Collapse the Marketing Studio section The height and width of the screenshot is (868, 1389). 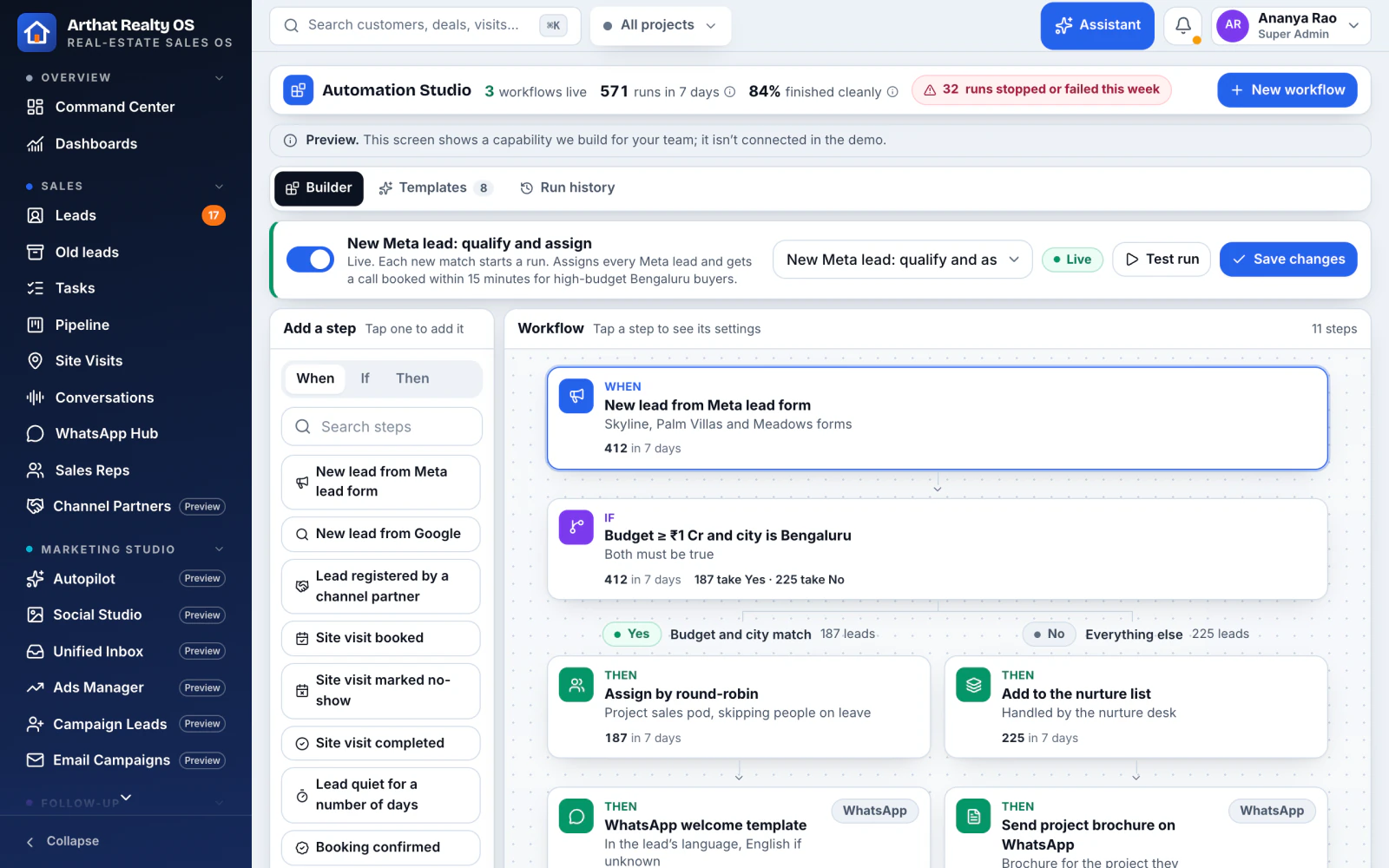pyautogui.click(x=220, y=549)
